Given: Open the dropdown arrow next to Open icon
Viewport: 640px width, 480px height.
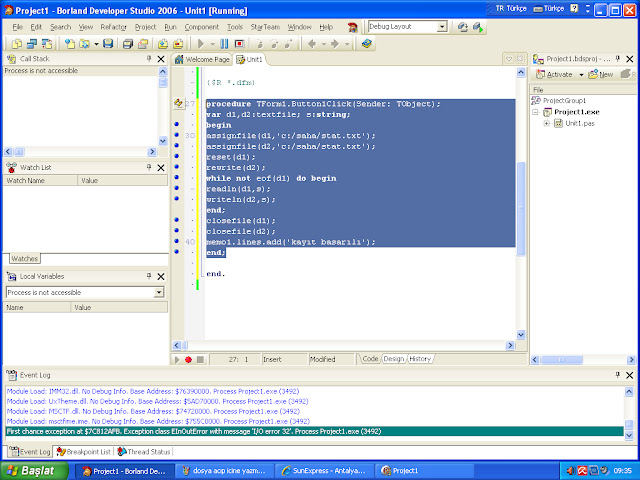Looking at the screenshot, I should [x=96, y=44].
